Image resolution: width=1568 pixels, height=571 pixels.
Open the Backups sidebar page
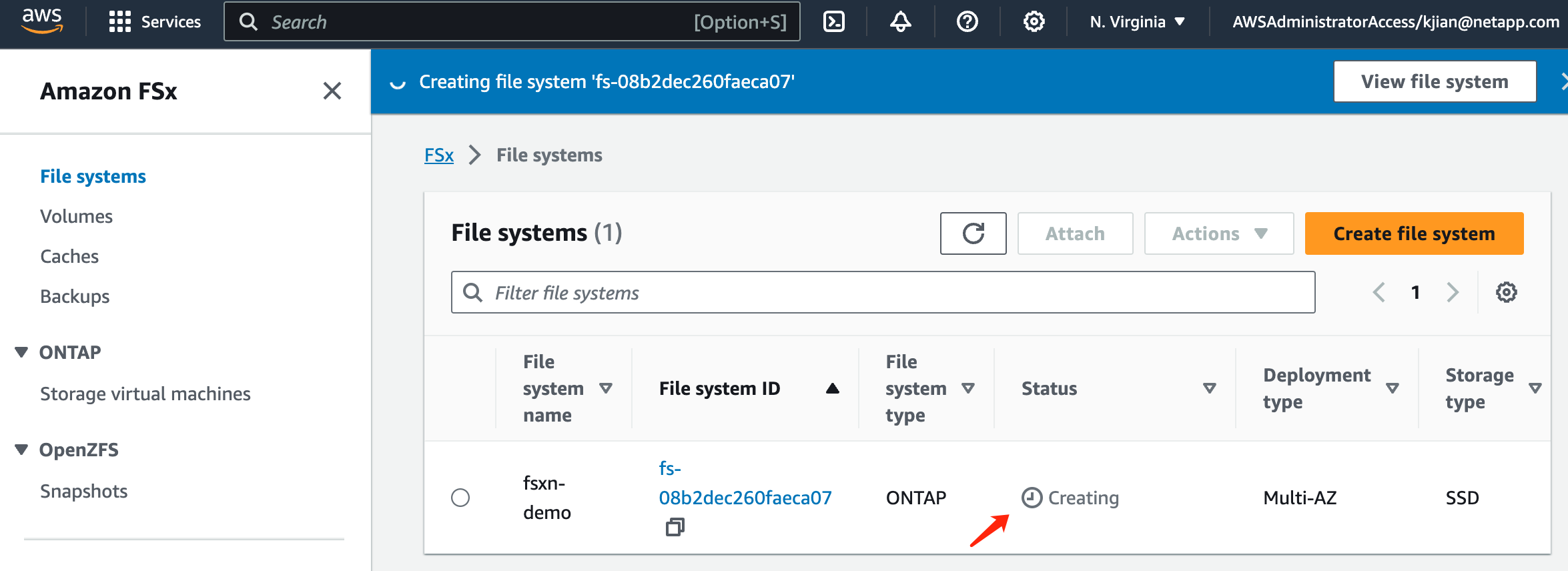75,296
